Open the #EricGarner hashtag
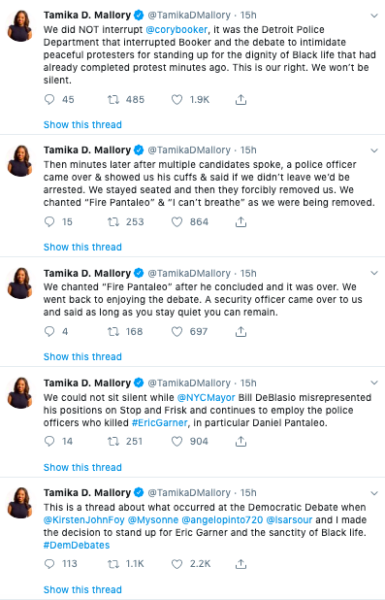The image size is (385, 600). click(160, 423)
